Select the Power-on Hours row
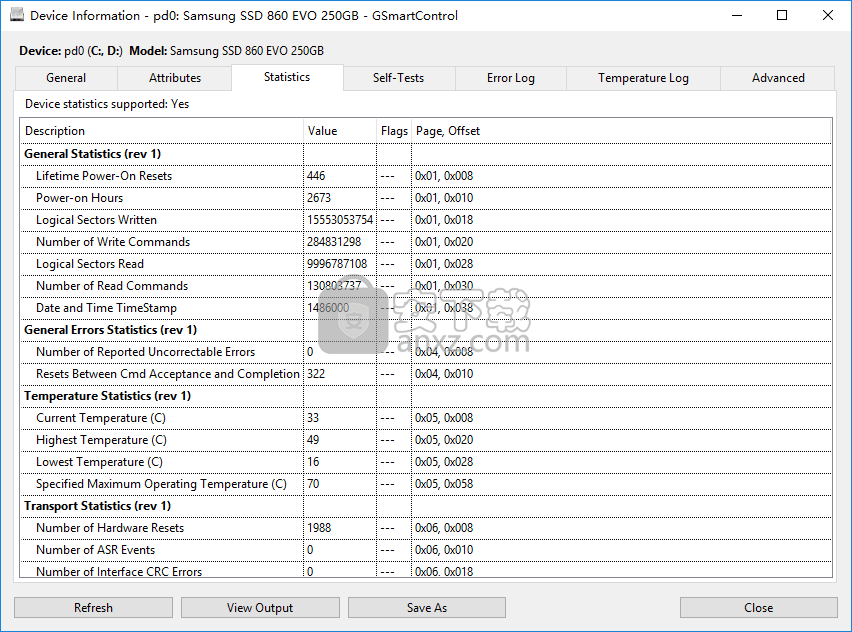Screen dimensions: 852x632 [426, 198]
